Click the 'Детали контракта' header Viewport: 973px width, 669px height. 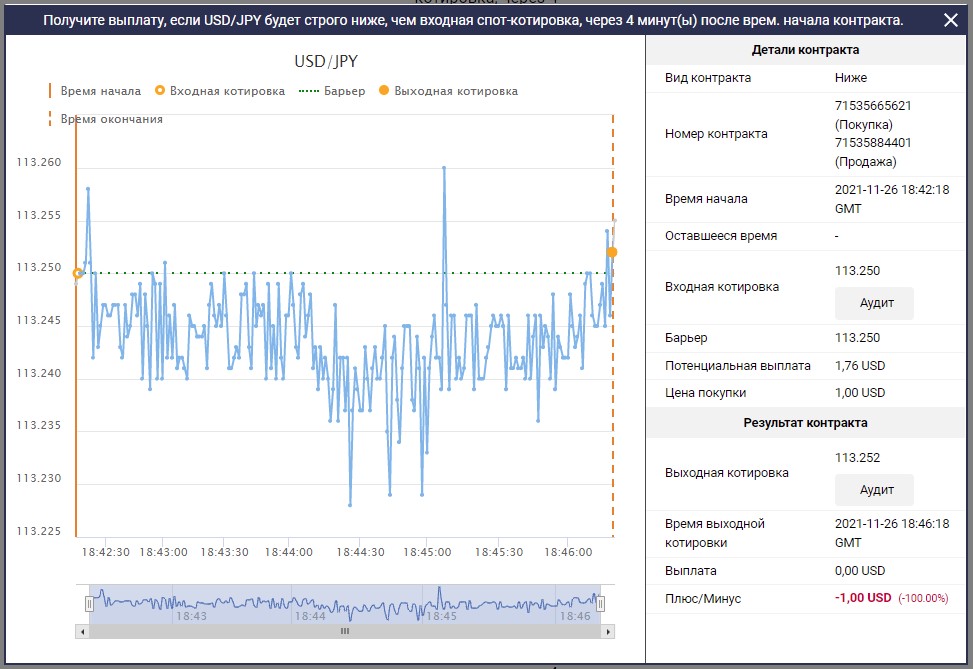805,50
